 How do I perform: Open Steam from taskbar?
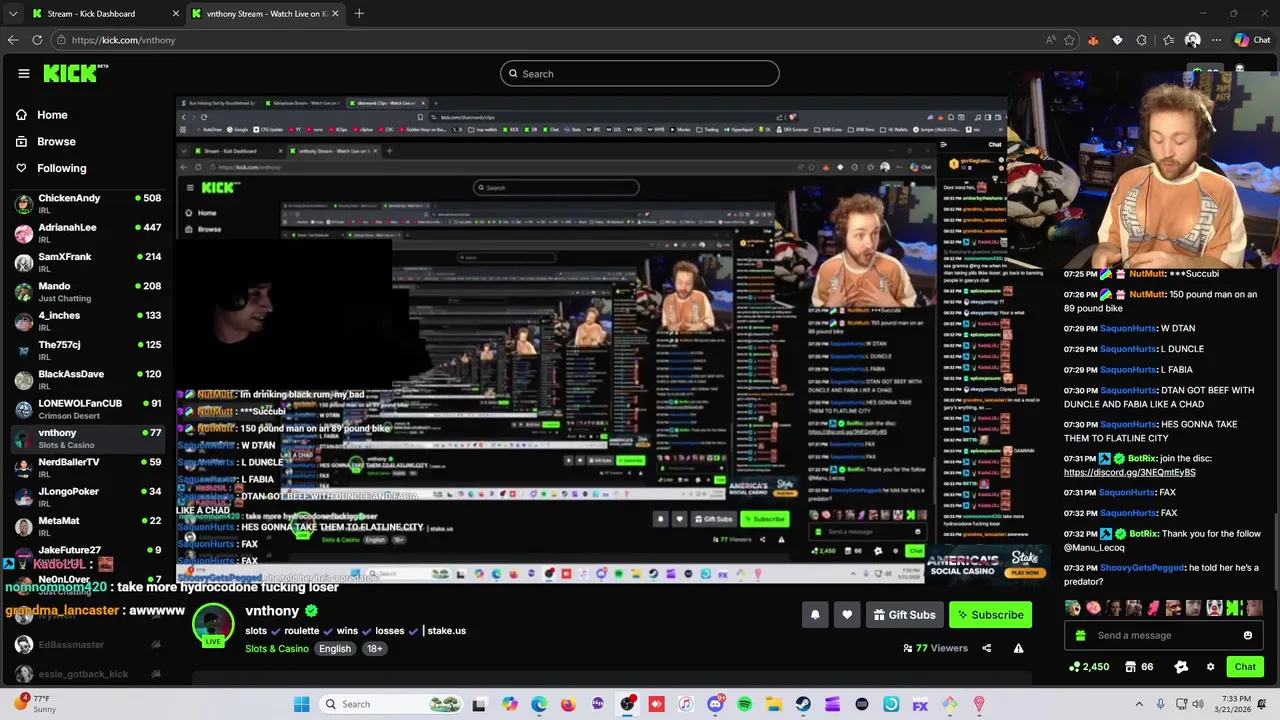803,704
